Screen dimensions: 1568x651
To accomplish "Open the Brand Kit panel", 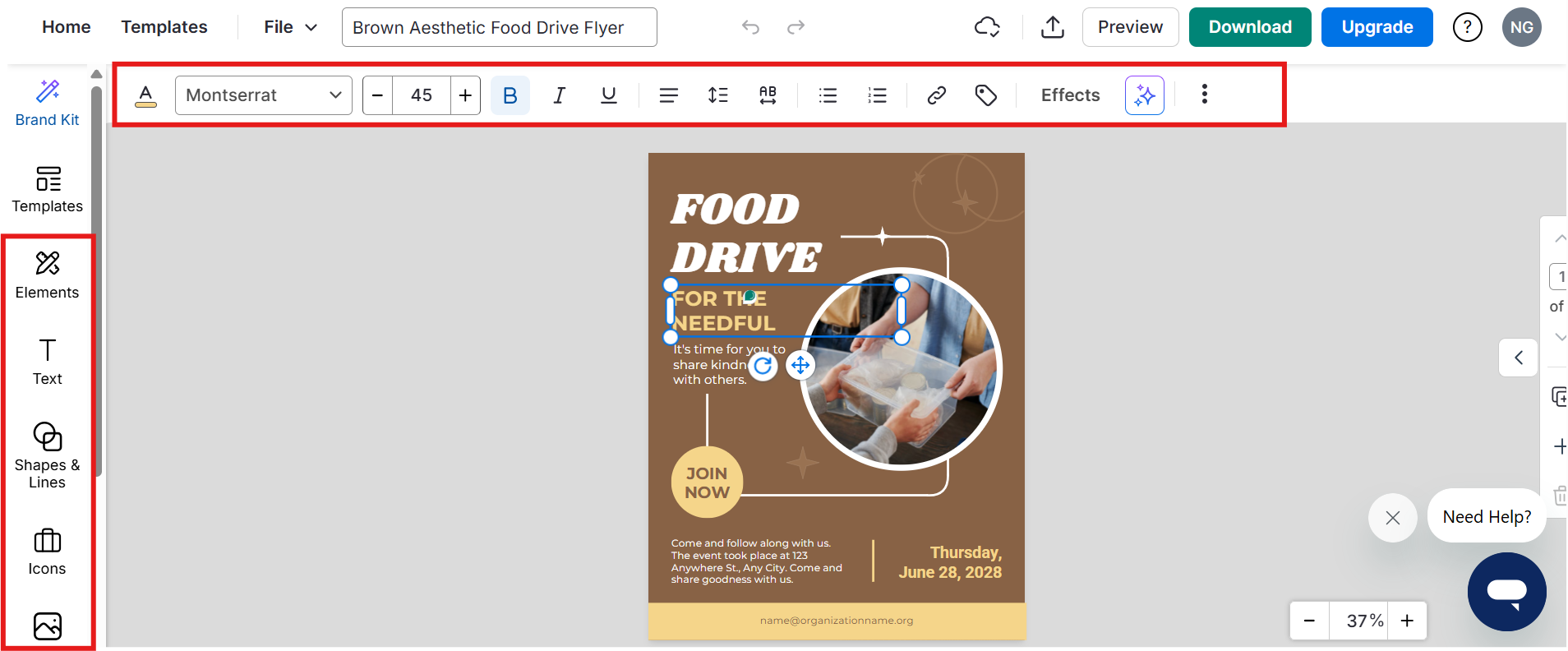I will point(48,103).
